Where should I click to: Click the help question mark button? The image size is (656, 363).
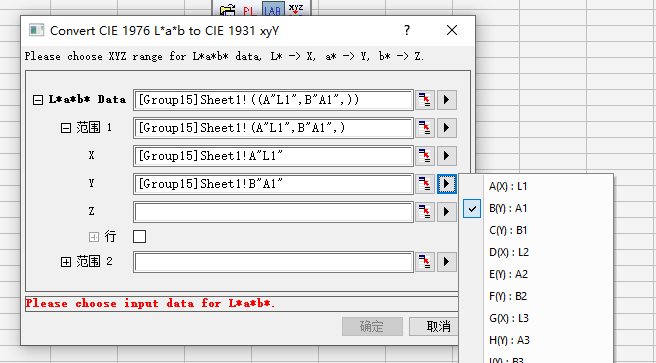tap(407, 31)
